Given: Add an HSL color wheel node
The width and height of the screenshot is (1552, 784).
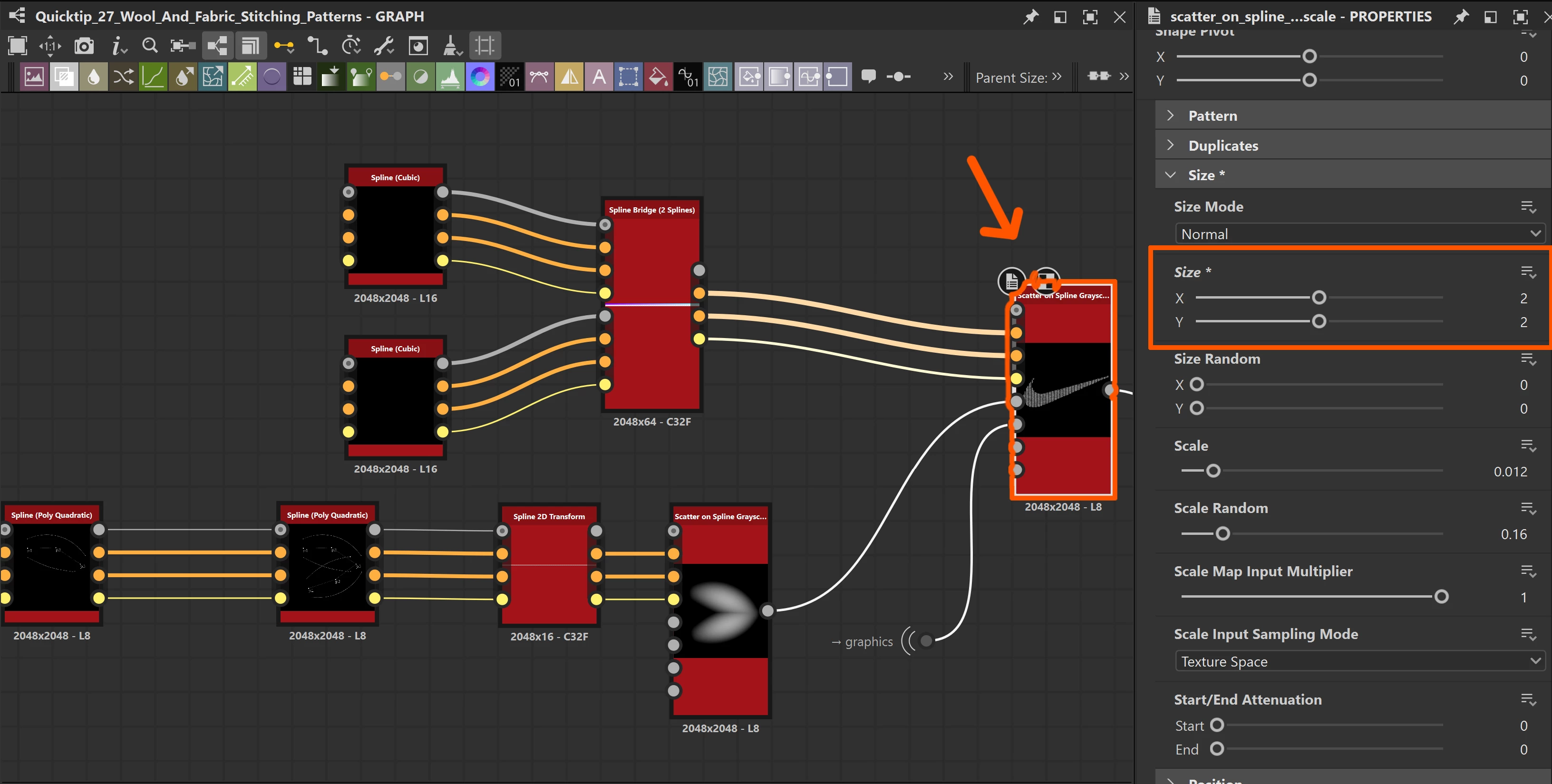Looking at the screenshot, I should coord(480,77).
